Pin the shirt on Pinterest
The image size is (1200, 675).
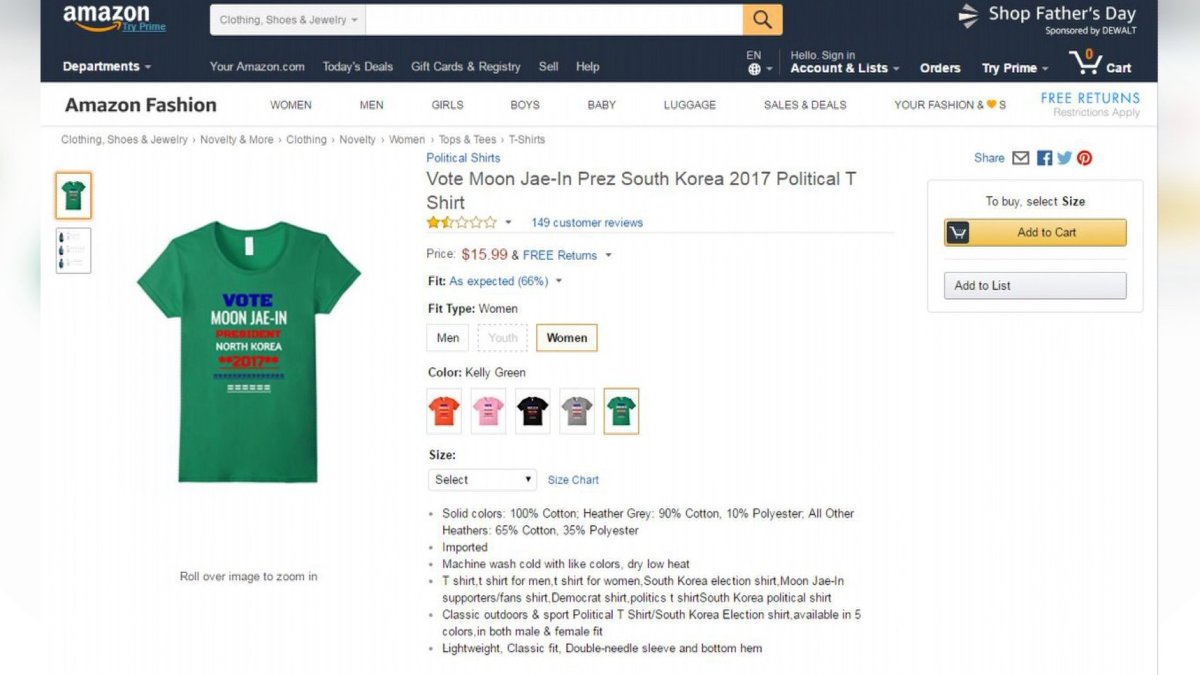[1084, 158]
